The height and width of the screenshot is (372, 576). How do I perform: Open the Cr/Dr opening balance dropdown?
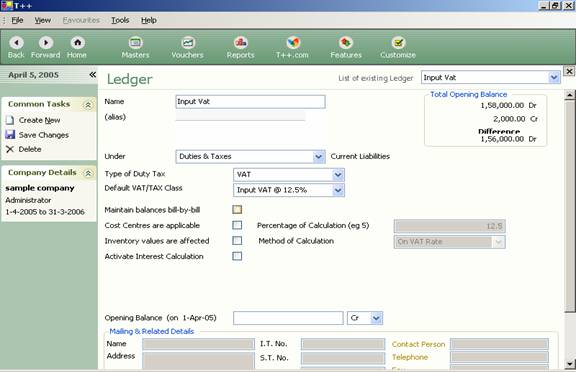click(377, 318)
